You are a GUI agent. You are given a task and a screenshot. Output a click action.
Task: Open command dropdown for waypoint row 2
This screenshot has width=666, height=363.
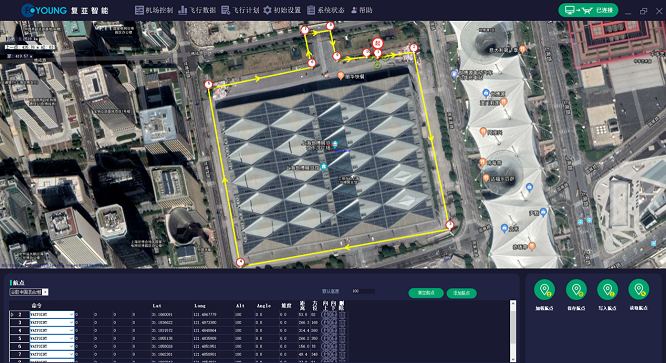click(x=71, y=315)
